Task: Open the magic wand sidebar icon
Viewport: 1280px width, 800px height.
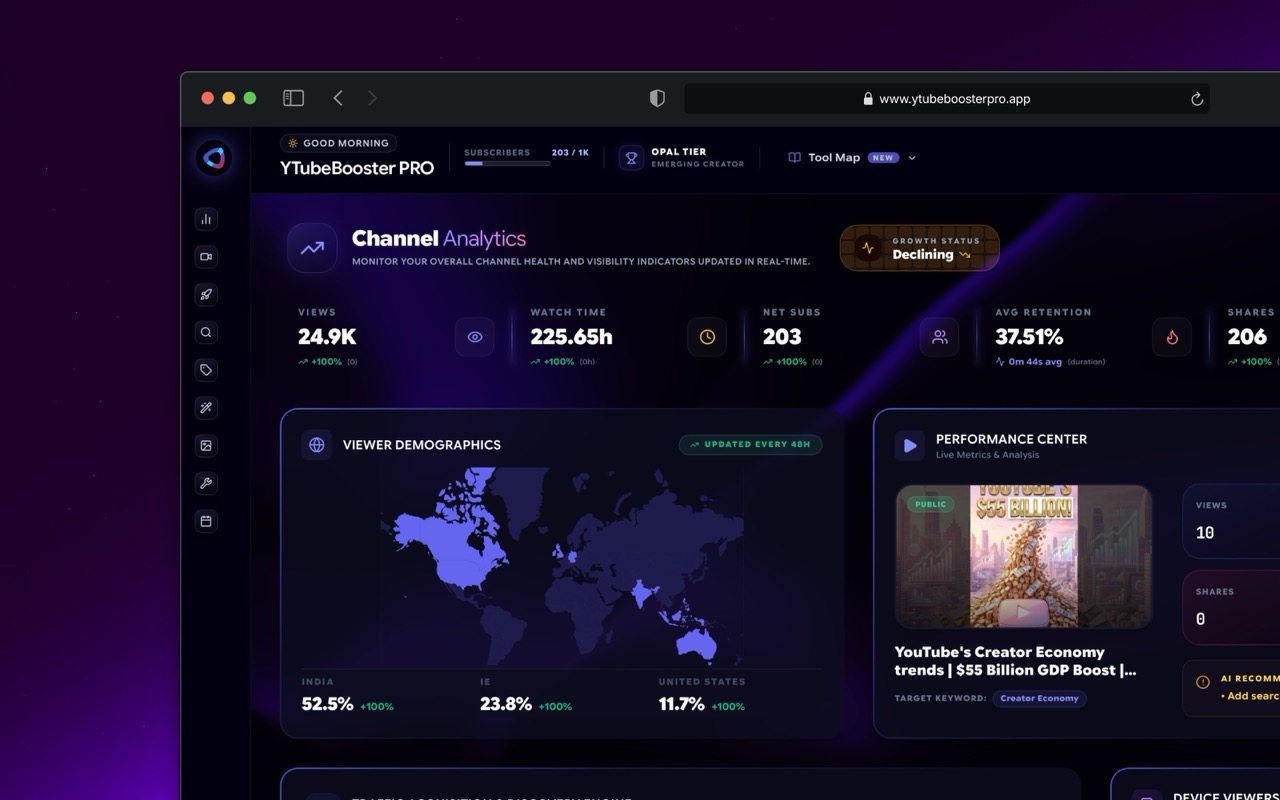Action: (x=206, y=408)
